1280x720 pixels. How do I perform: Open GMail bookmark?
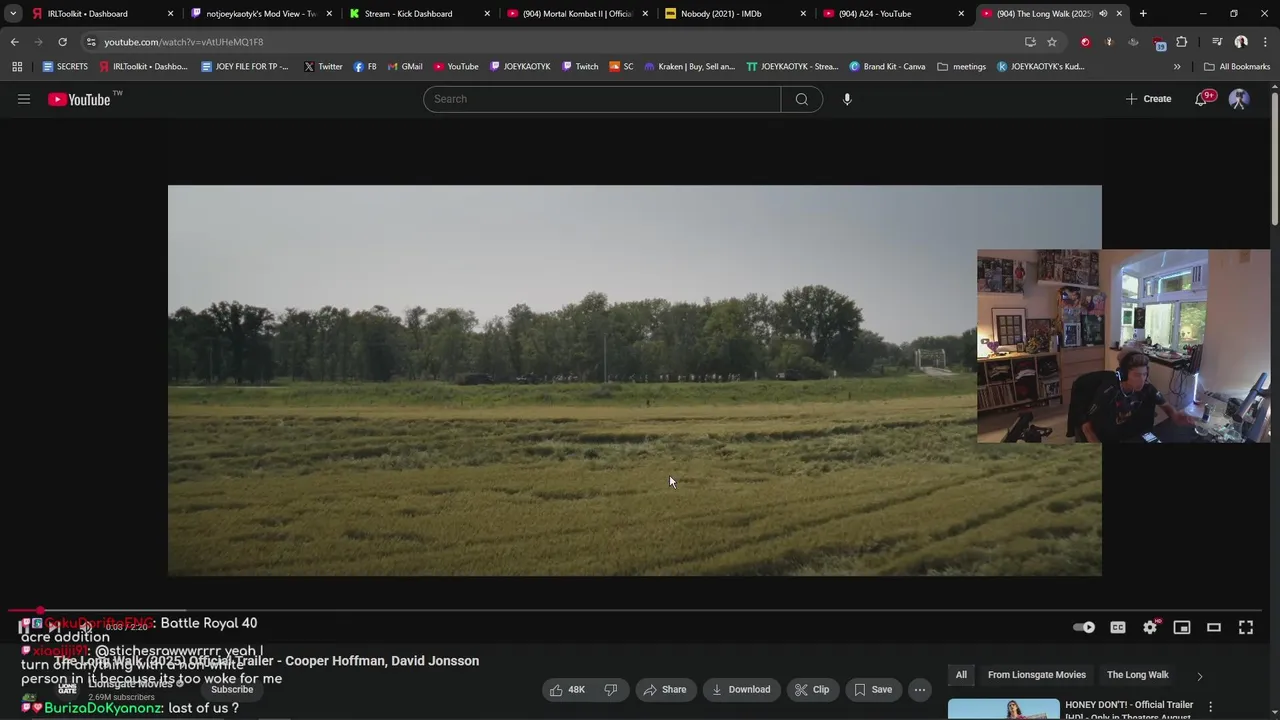coord(404,67)
